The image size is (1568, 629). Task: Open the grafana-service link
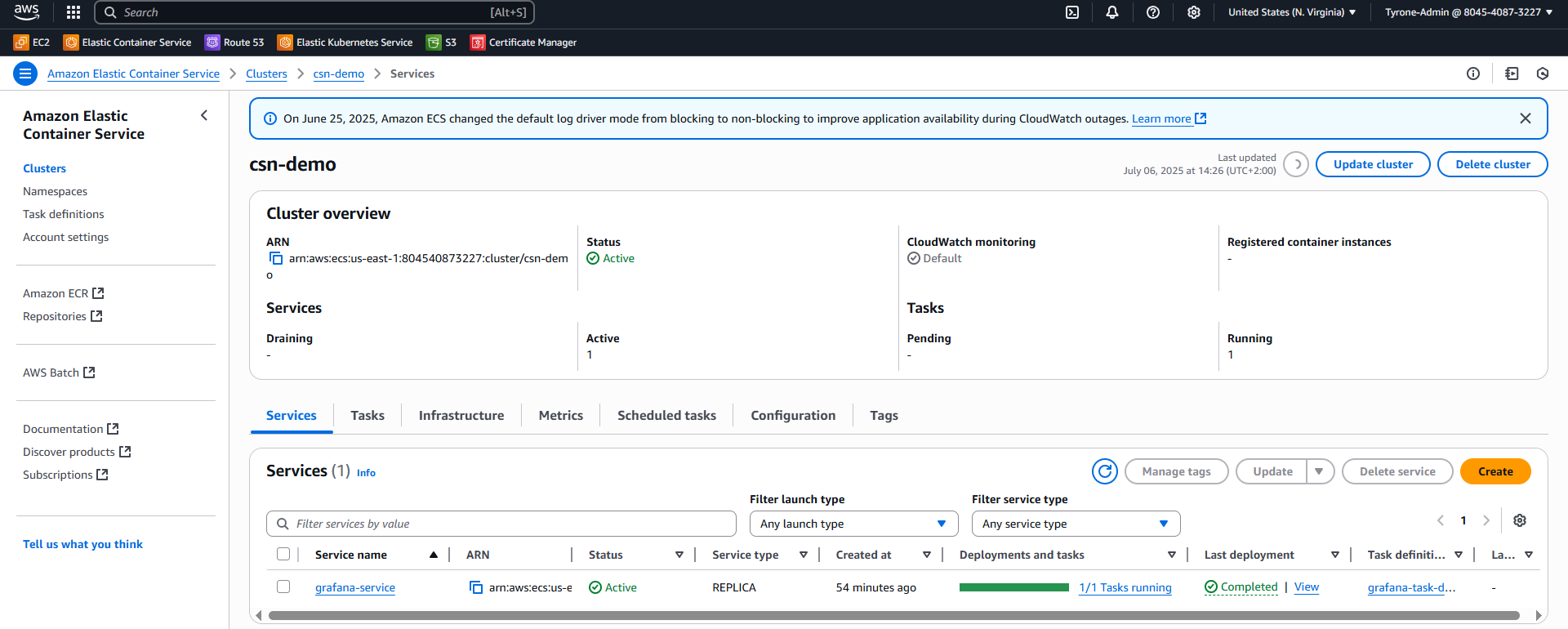[x=355, y=587]
